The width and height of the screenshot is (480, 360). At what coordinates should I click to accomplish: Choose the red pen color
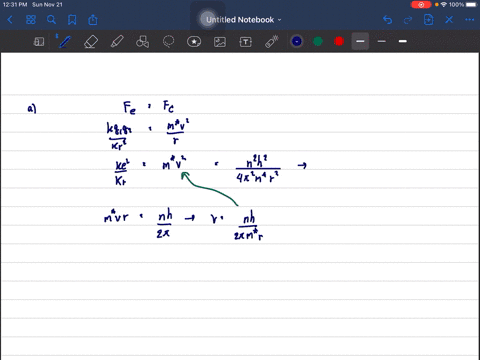point(339,41)
